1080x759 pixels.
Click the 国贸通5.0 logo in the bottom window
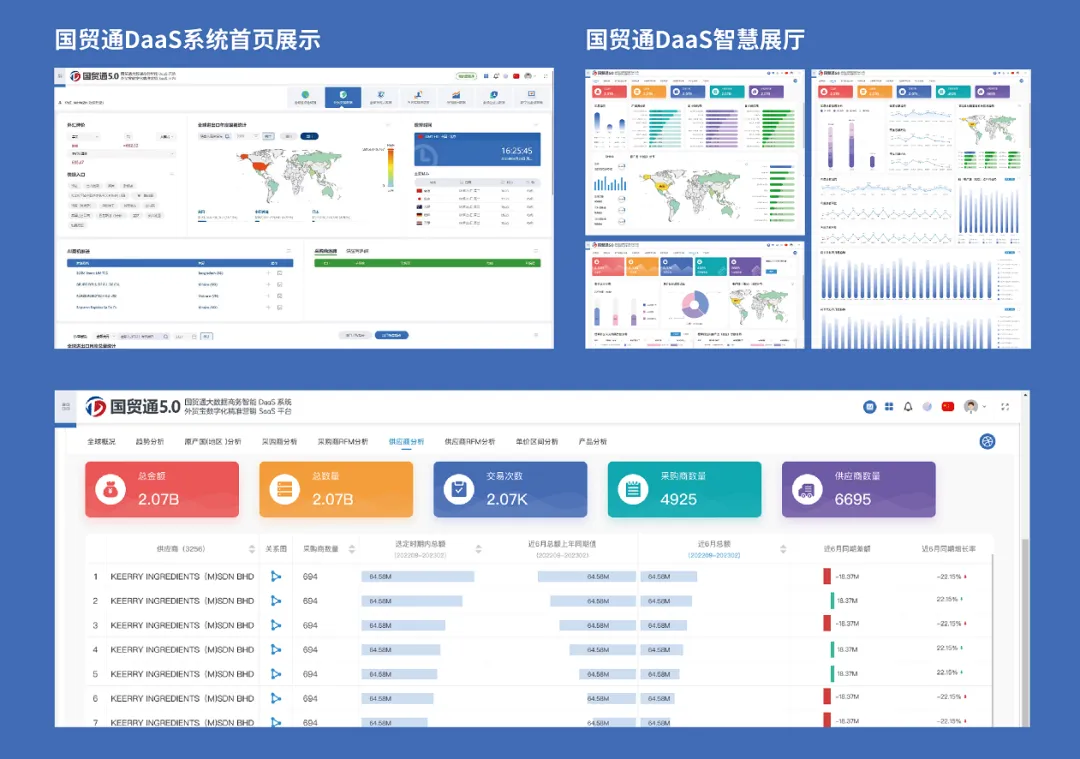133,406
